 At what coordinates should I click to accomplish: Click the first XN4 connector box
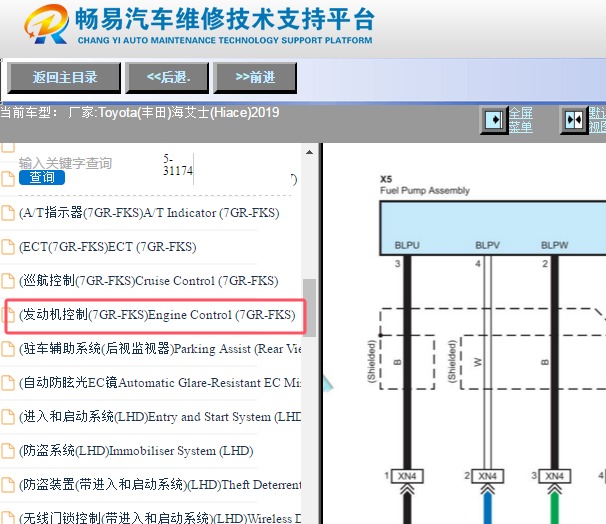(407, 476)
